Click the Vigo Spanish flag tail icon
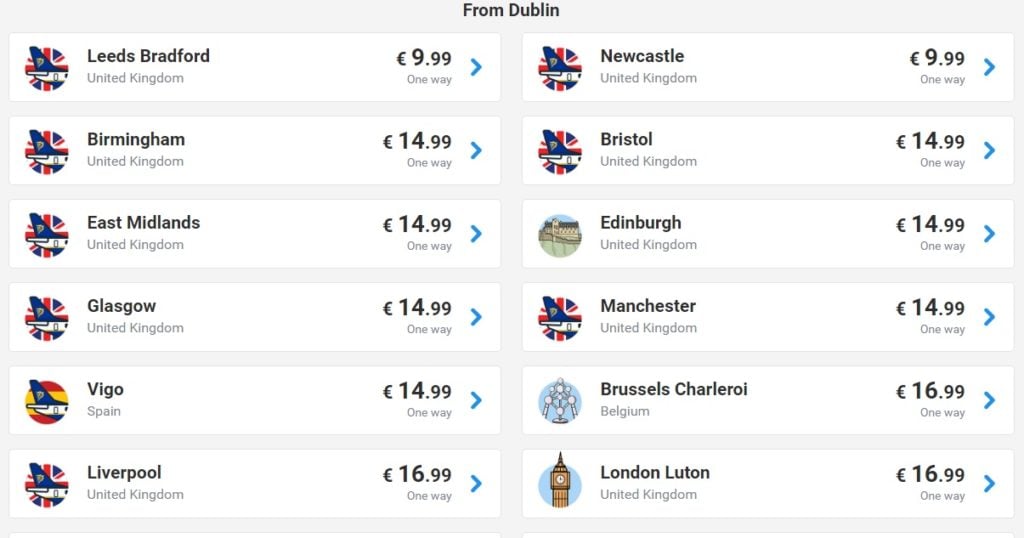Screen dimensions: 1024x538 [46, 402]
